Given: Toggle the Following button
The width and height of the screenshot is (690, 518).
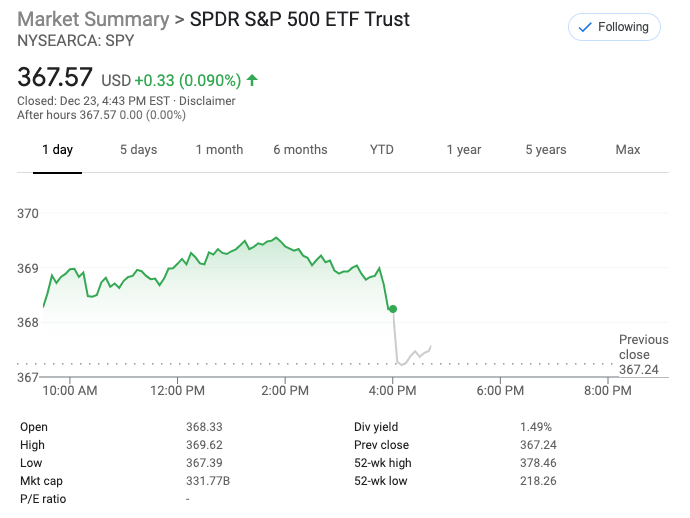Looking at the screenshot, I should point(613,28).
